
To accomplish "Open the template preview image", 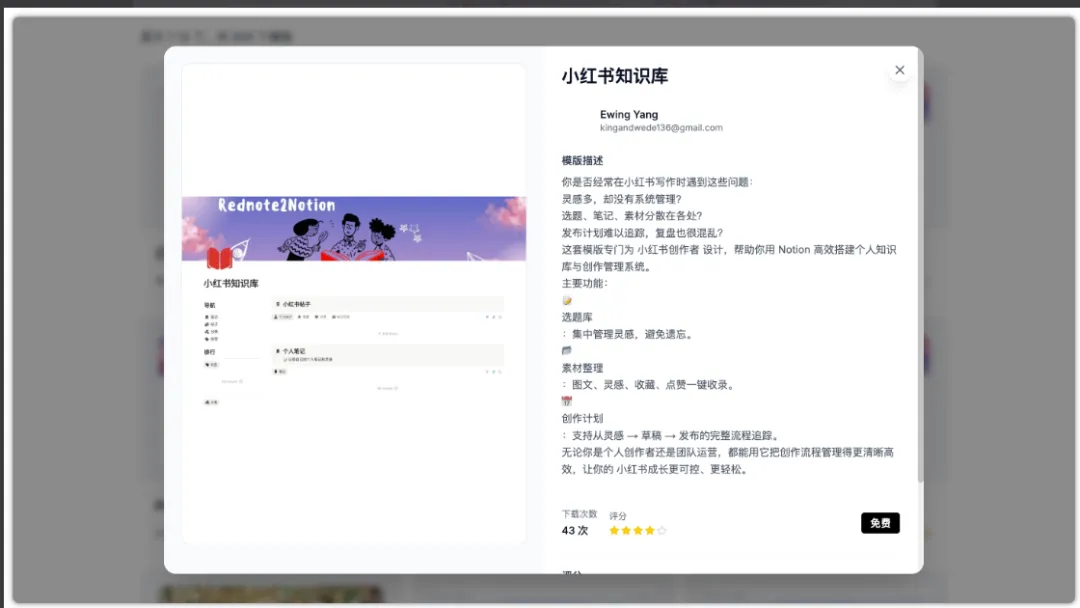I will [x=353, y=303].
